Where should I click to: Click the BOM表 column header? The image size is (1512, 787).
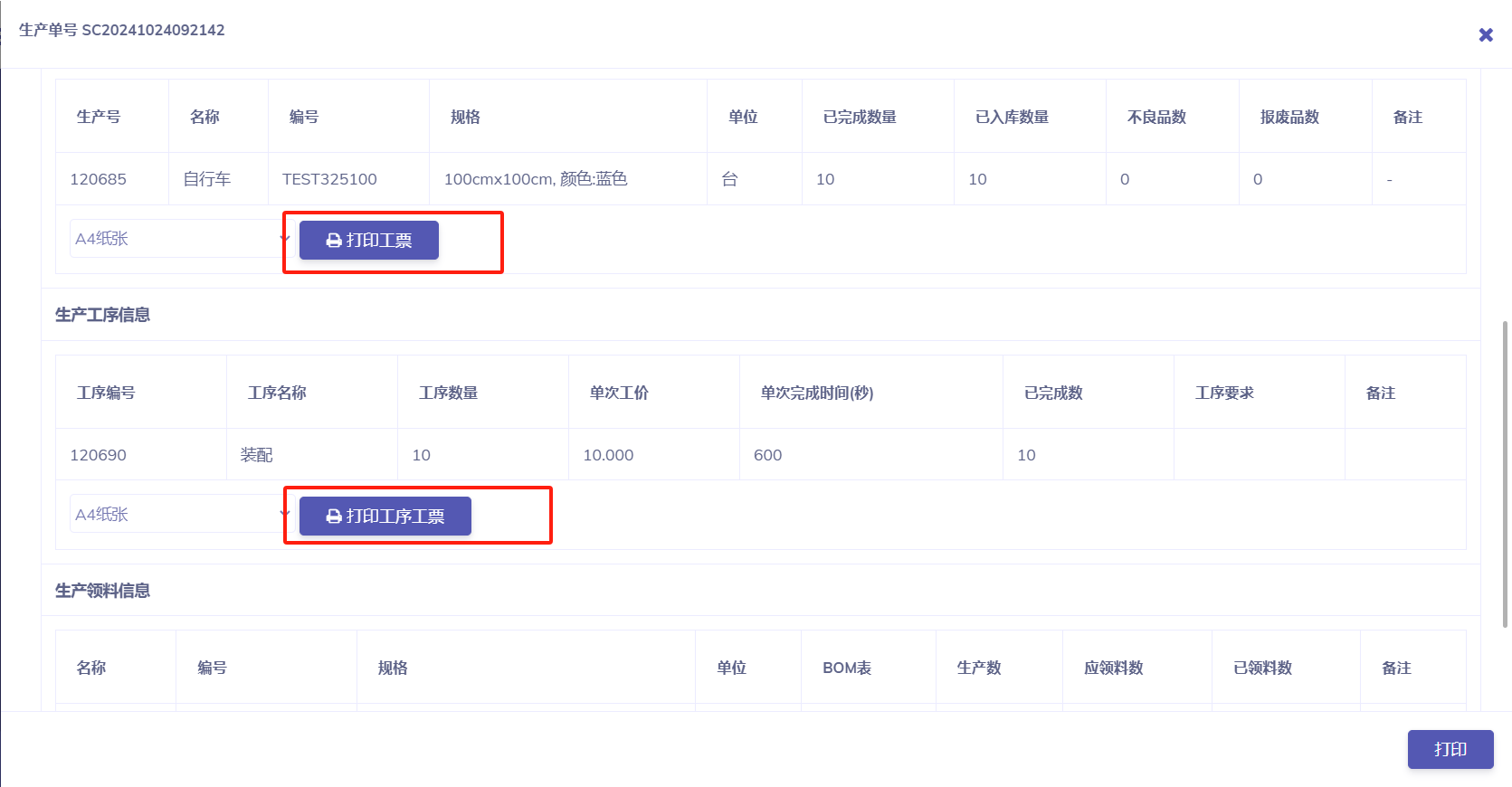[846, 668]
